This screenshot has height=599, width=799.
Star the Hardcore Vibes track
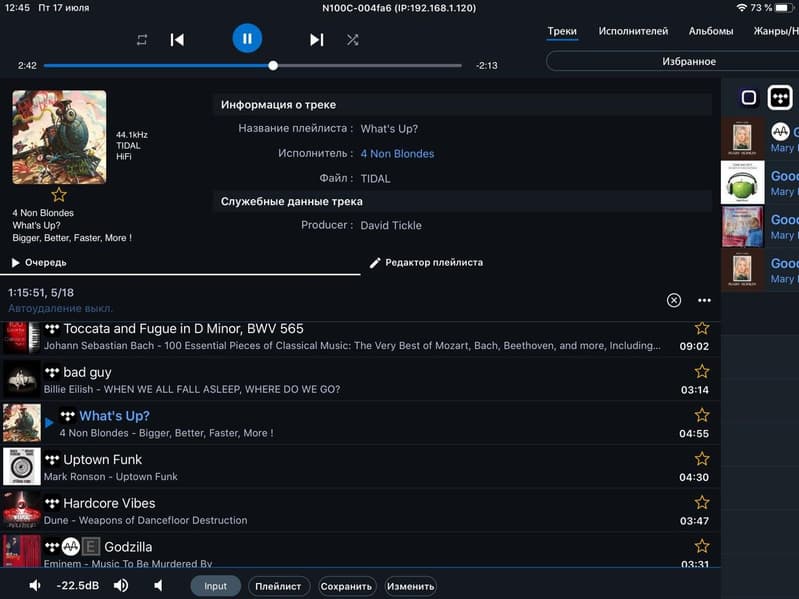click(702, 503)
